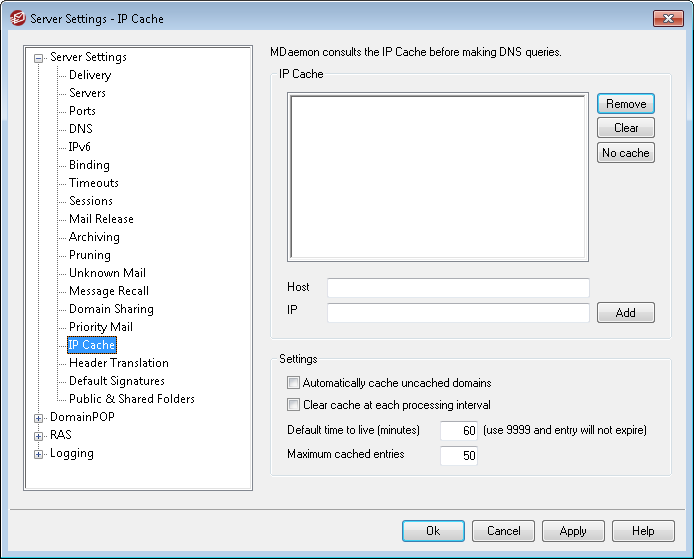This screenshot has height=559, width=694.
Task: Click the MDaemon icon in title bar
Action: point(17,18)
